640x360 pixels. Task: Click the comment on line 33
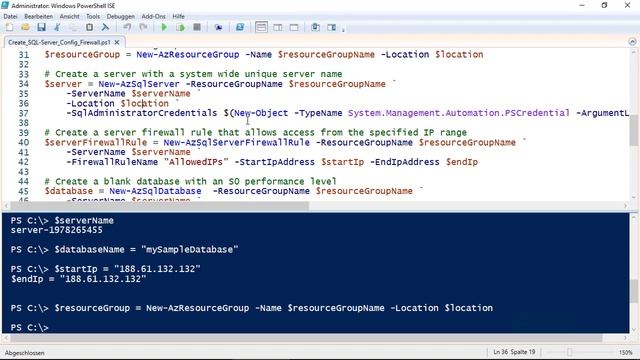pos(193,74)
